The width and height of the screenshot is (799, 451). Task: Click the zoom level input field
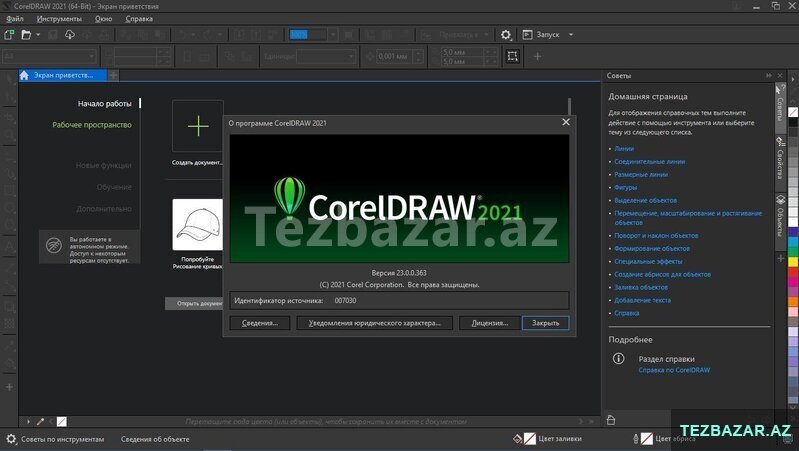(x=307, y=35)
